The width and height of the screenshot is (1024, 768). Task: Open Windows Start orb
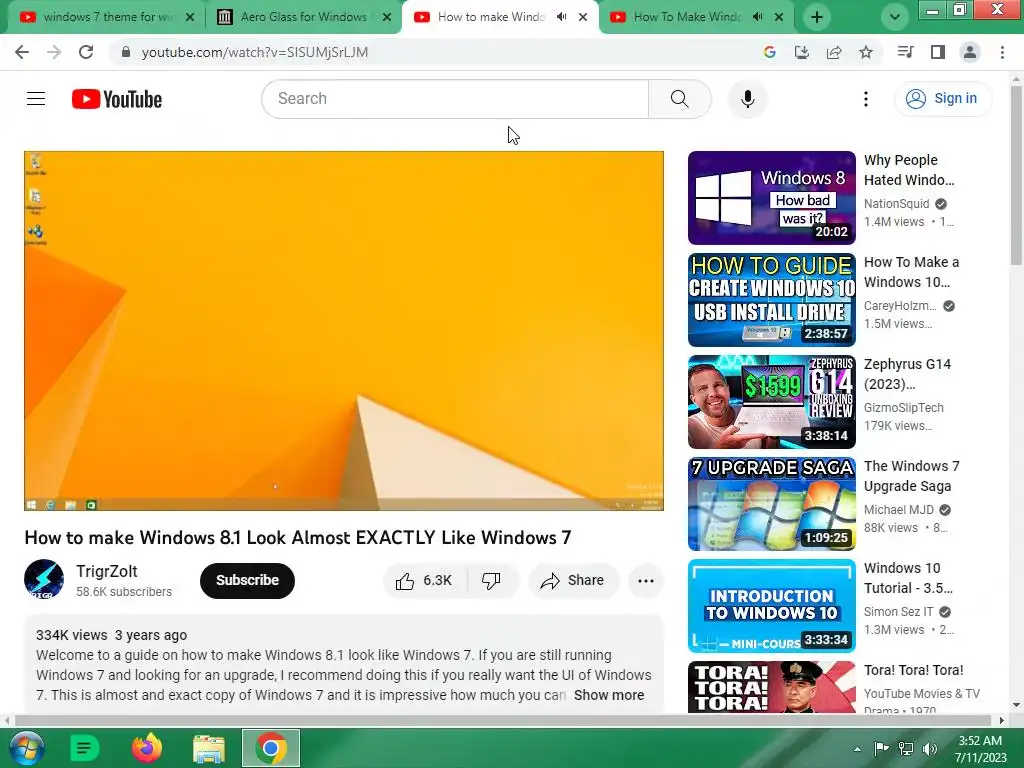[26, 748]
